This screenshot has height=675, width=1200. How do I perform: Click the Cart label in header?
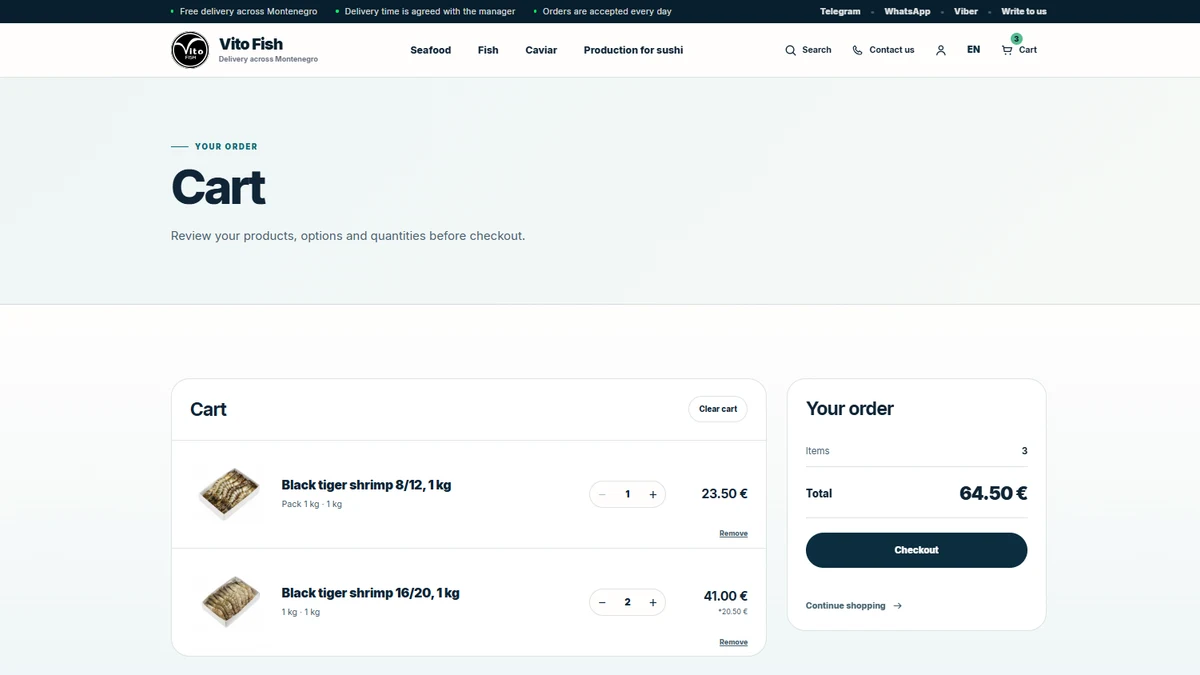(1028, 50)
